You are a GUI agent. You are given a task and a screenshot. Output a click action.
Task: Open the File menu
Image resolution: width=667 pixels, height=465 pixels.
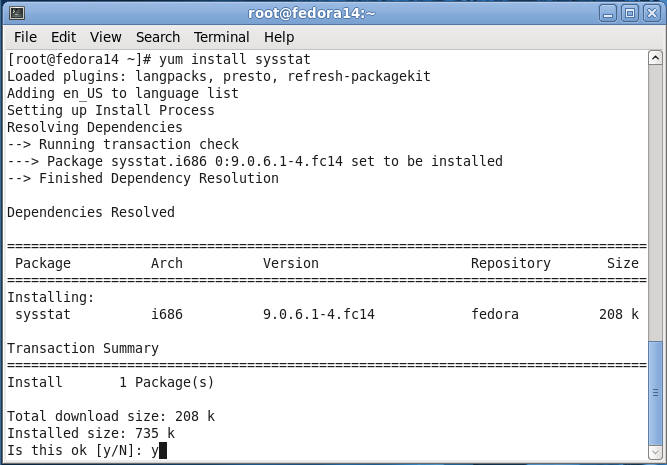[25, 37]
